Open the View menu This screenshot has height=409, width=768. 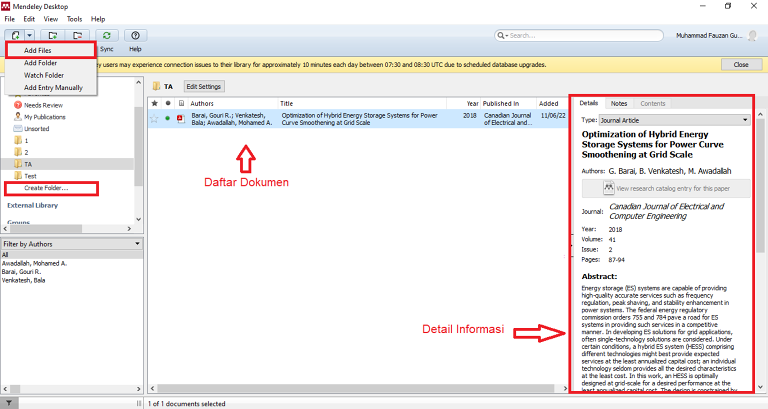(x=50, y=19)
